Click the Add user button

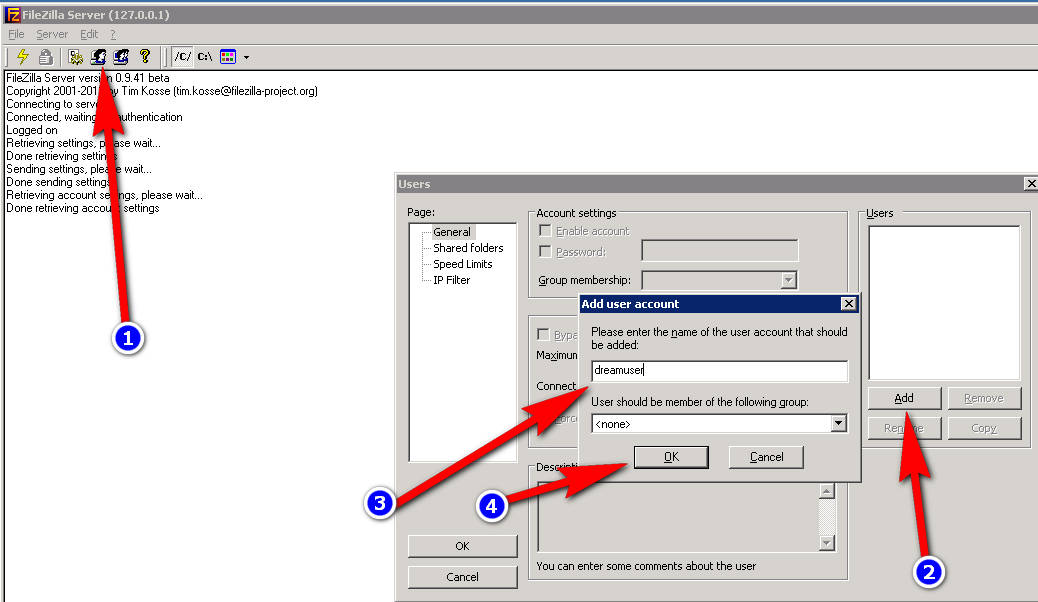tap(904, 398)
